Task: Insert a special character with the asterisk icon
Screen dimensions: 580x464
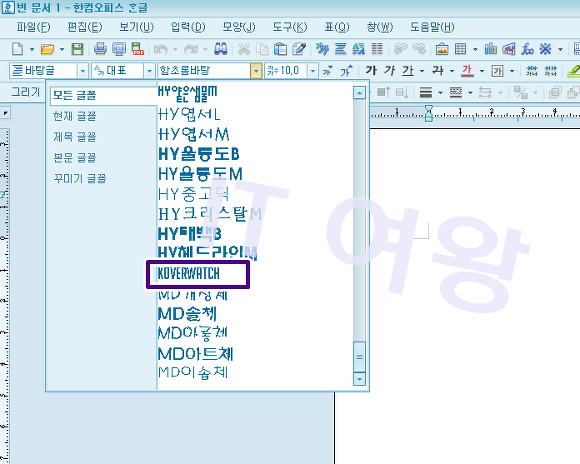Action: click(546, 49)
